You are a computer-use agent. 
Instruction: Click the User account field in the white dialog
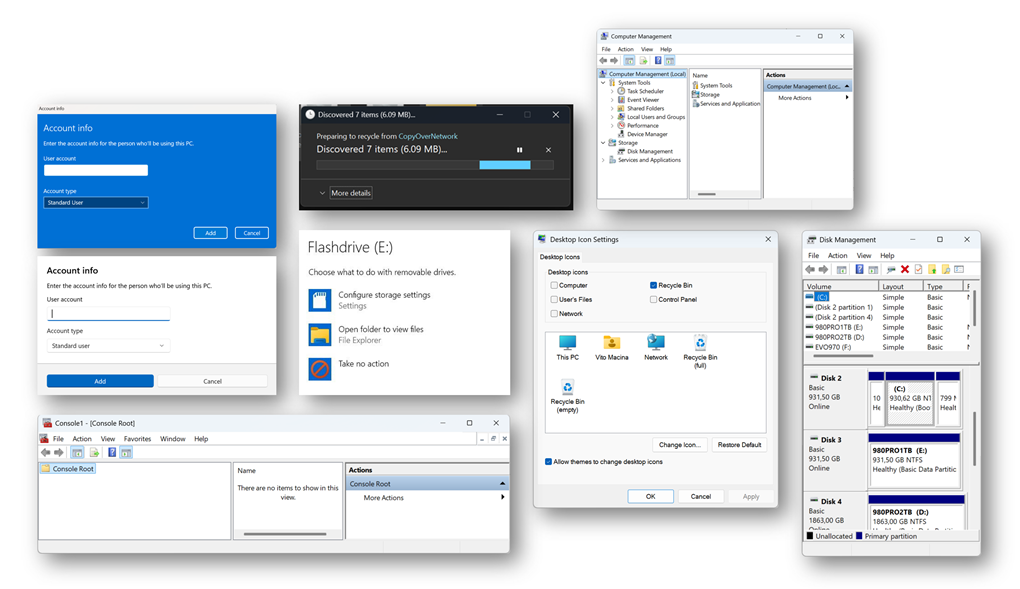(109, 313)
